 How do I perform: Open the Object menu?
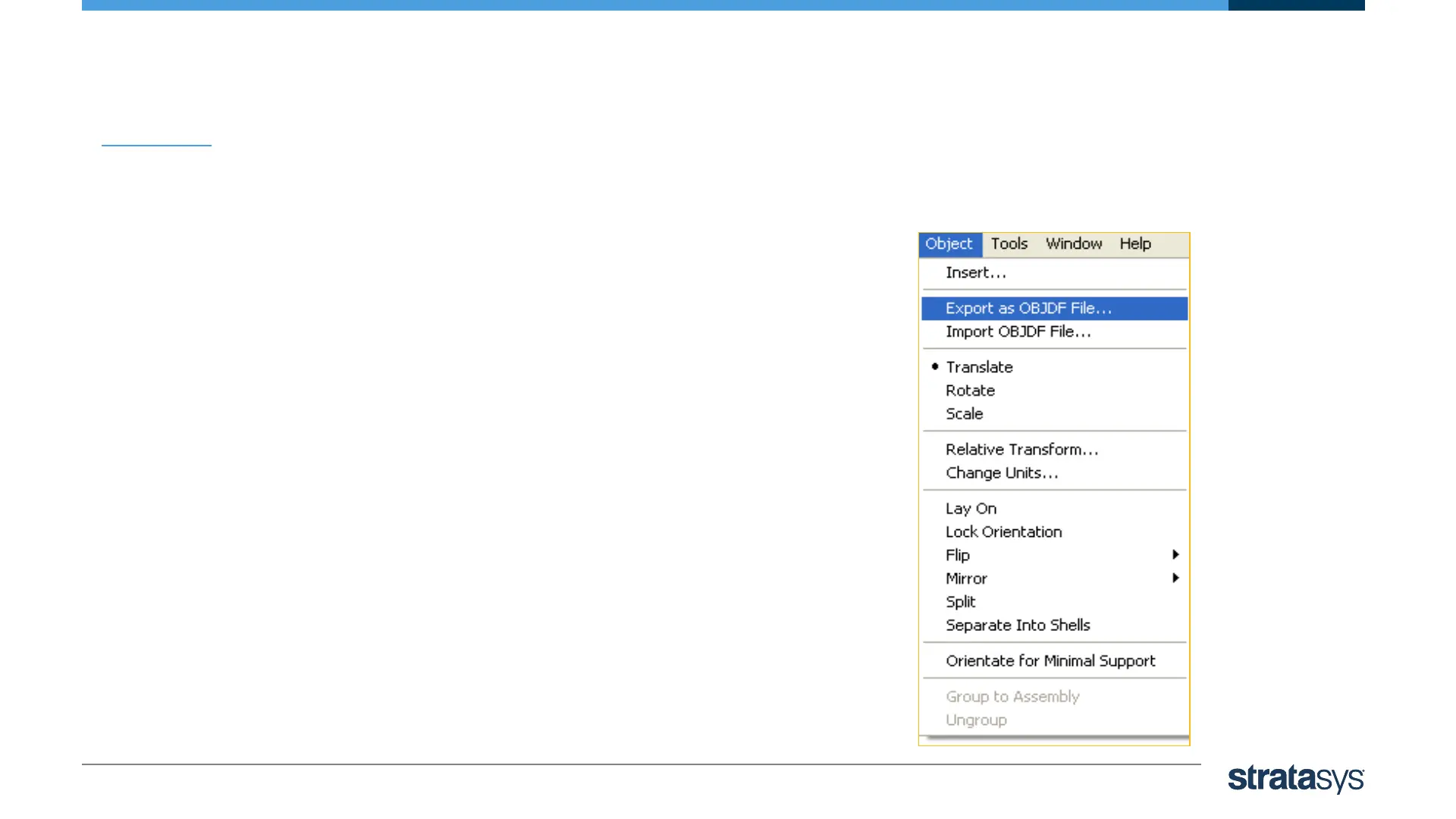(x=949, y=244)
